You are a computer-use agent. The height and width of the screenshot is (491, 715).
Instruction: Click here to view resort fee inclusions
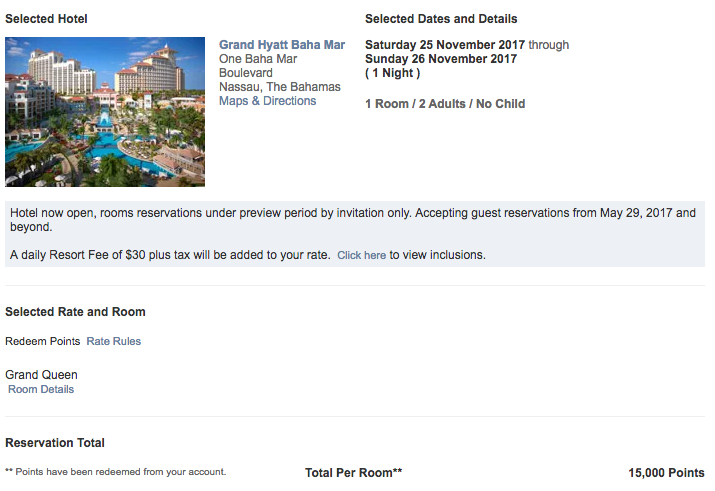tap(361, 255)
